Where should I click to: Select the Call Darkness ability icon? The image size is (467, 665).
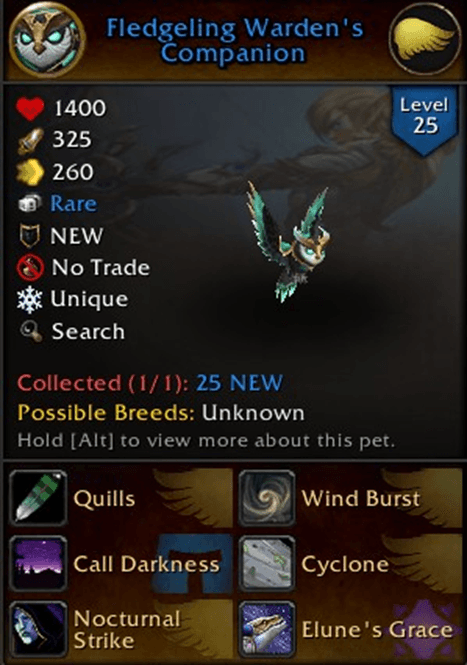coord(39,563)
